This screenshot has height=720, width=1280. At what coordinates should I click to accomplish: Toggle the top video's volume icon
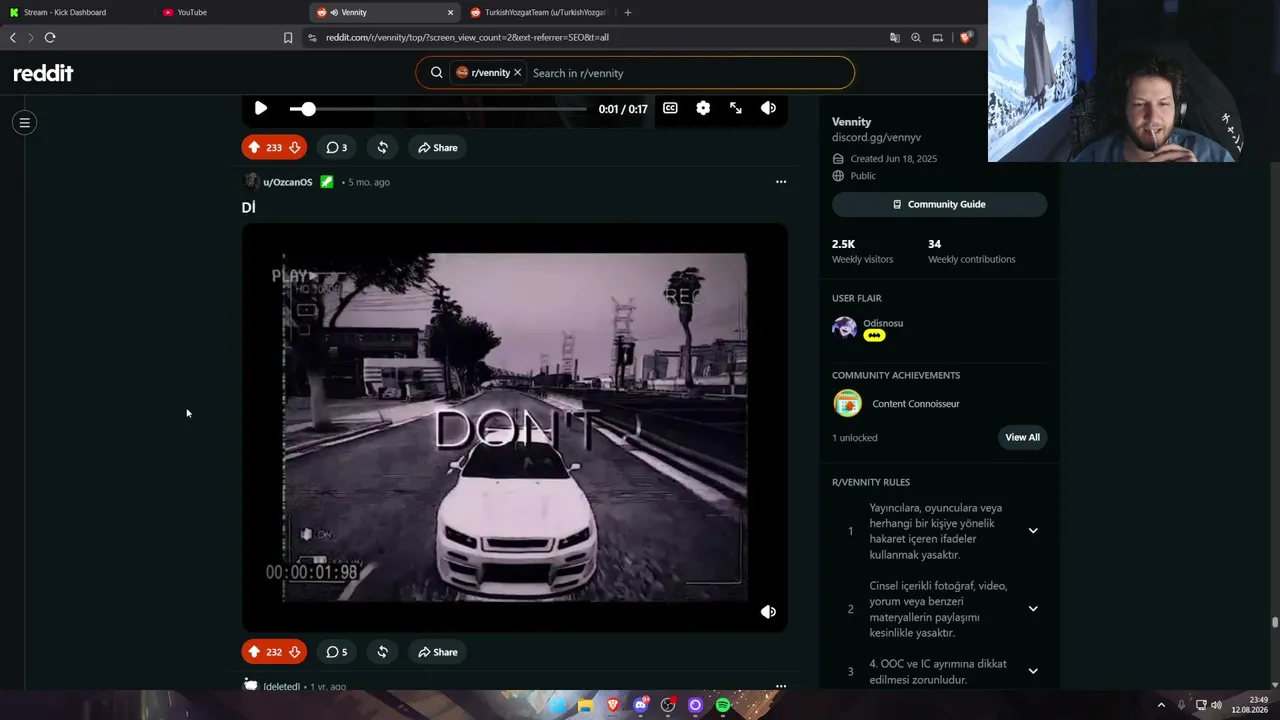pyautogui.click(x=768, y=108)
